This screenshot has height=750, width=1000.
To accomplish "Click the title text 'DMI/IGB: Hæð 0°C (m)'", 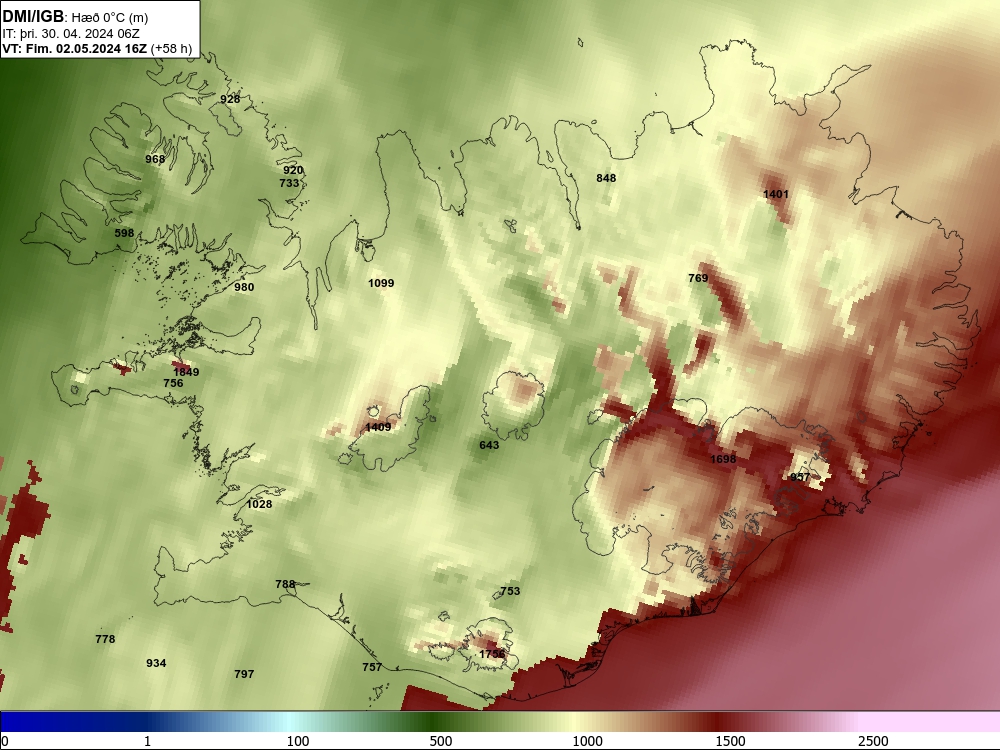I will (75, 17).
